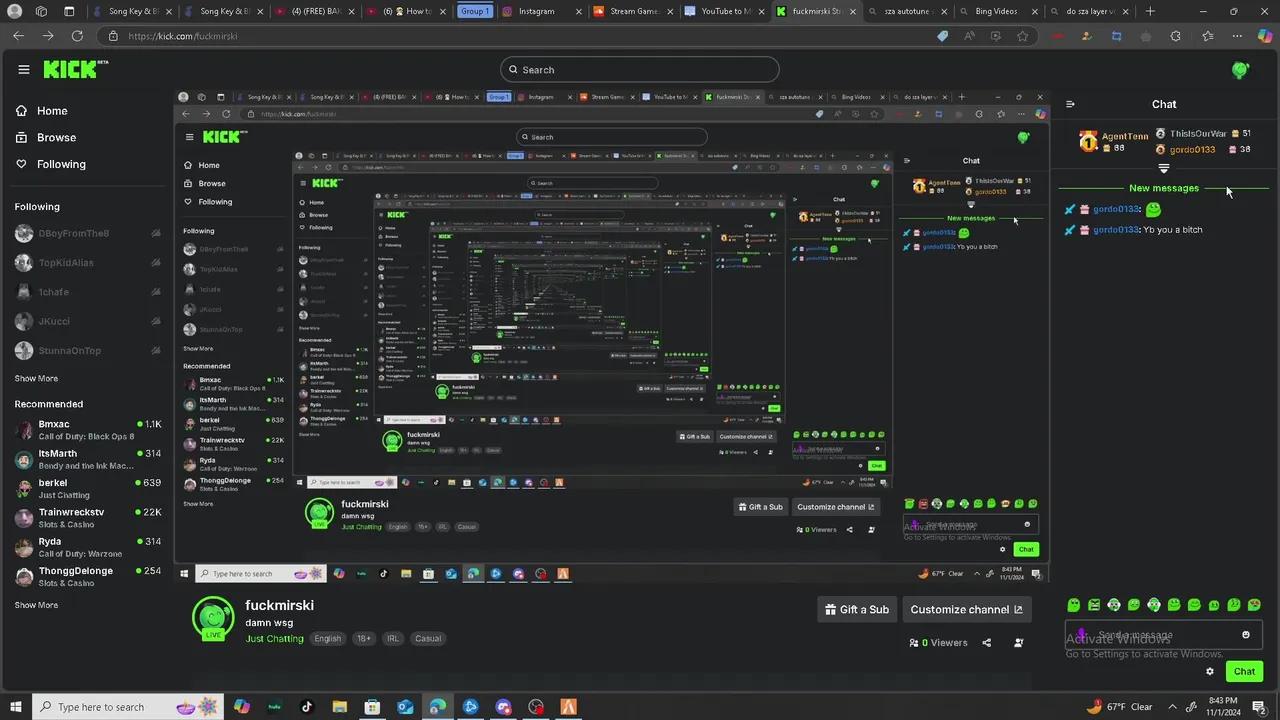Screen dimensions: 1280x720
Task: Open Bmxac channel in the outer Recommended list
Action: click(x=88, y=430)
